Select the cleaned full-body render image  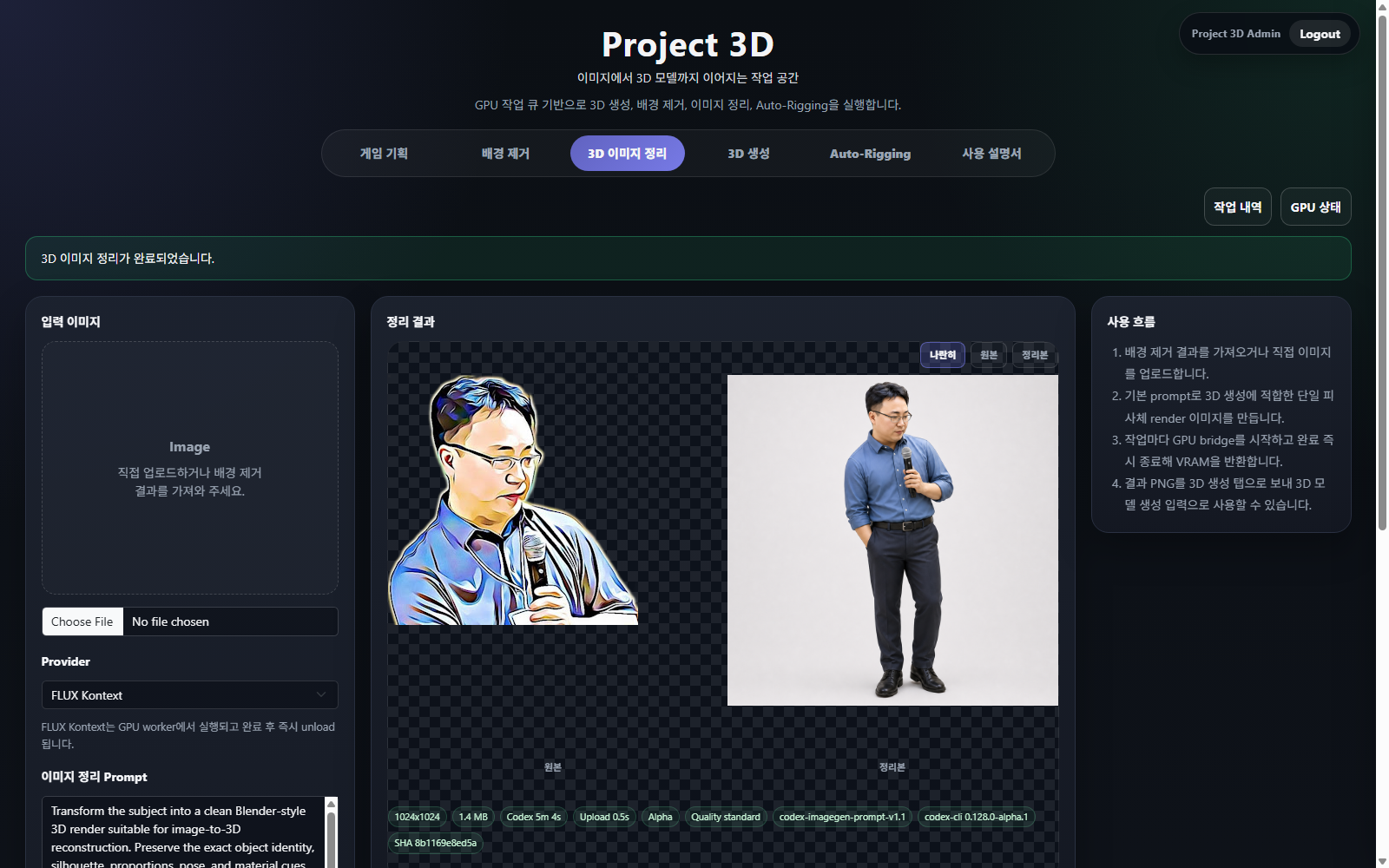click(892, 540)
